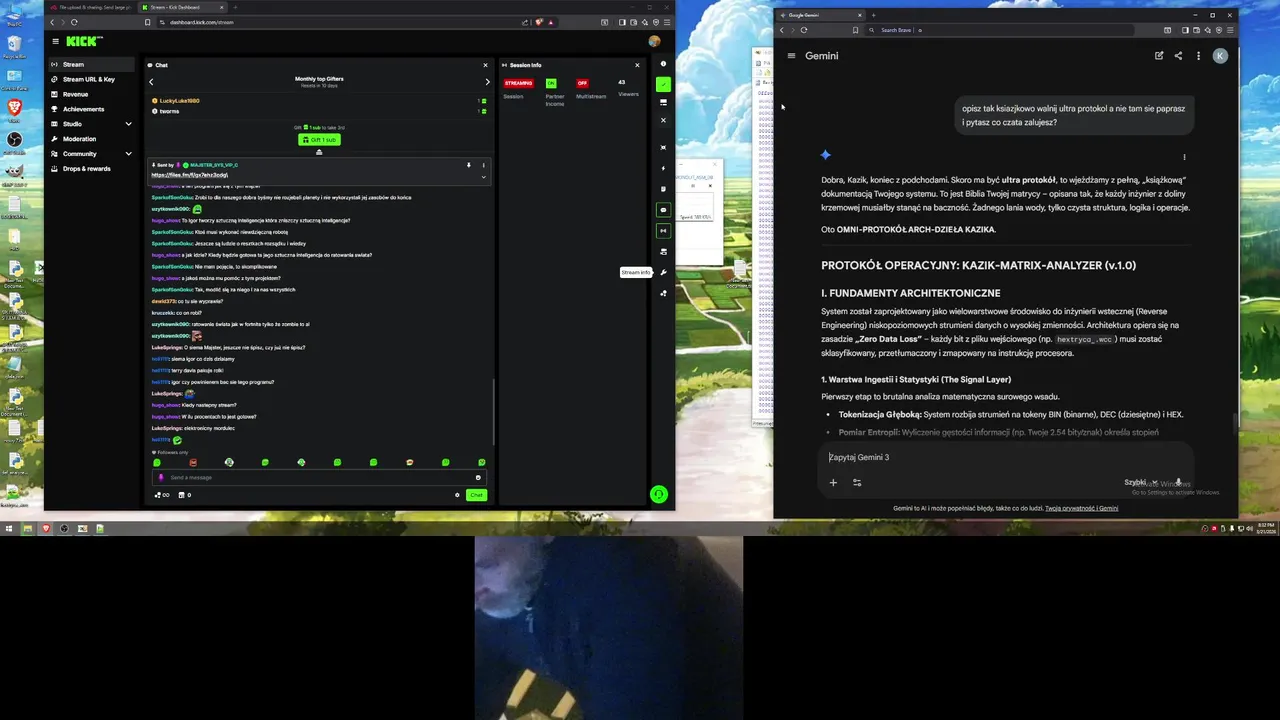Viewport: 1280px width, 720px height.
Task: Toggle Multistream OFF badge
Action: 583,83
